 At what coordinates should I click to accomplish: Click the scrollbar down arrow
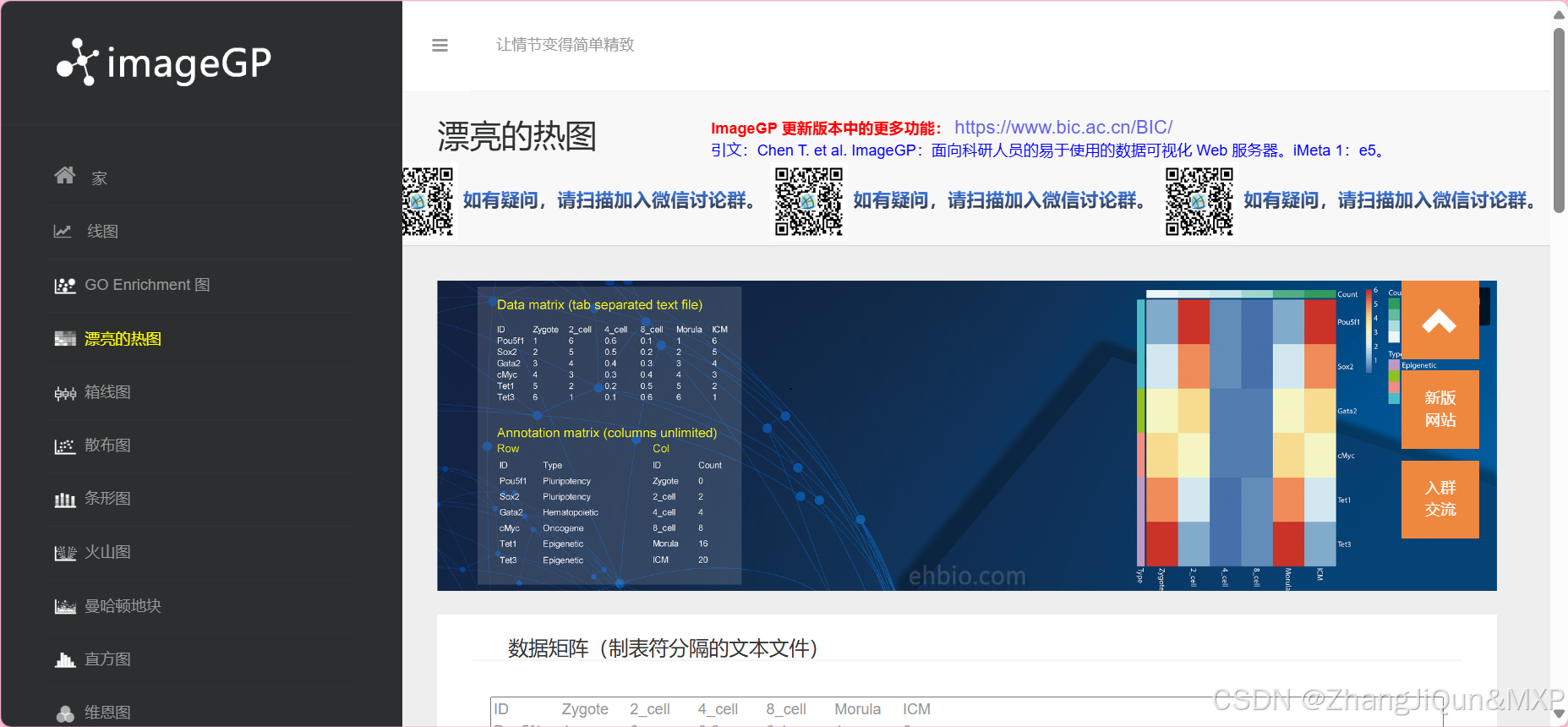(x=1560, y=714)
